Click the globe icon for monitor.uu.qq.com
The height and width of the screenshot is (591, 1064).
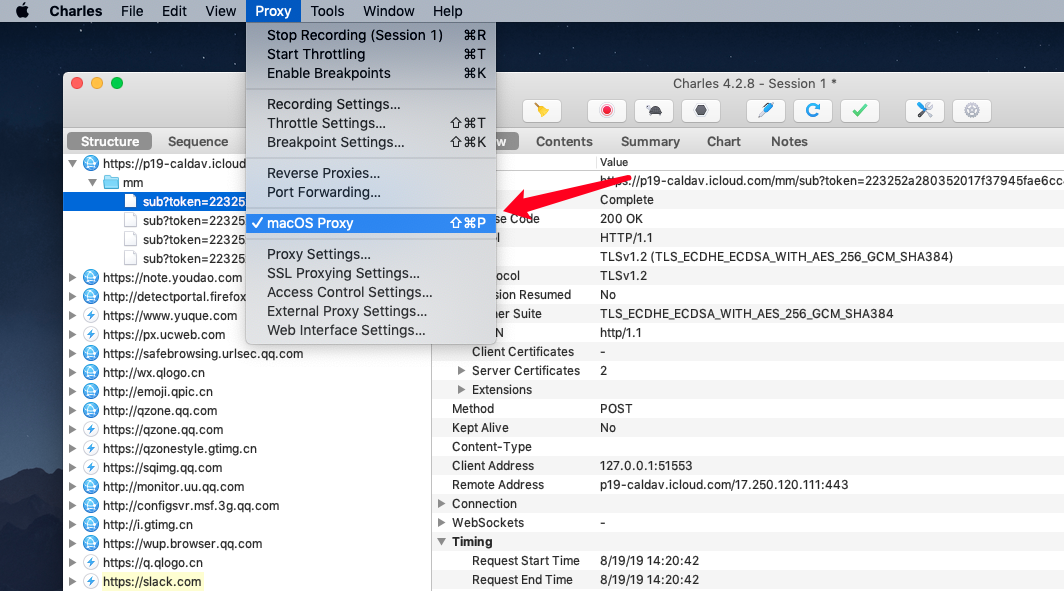(91, 487)
